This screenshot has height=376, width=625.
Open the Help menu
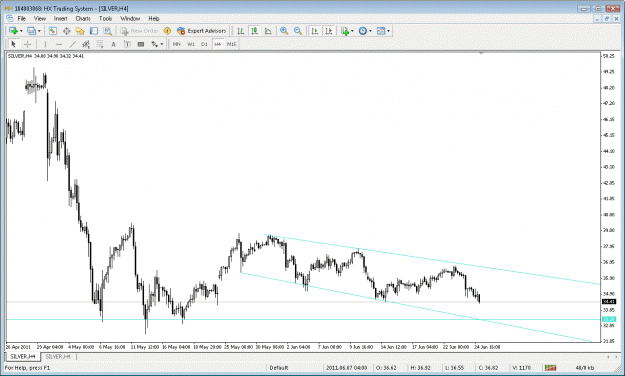pyautogui.click(x=154, y=18)
